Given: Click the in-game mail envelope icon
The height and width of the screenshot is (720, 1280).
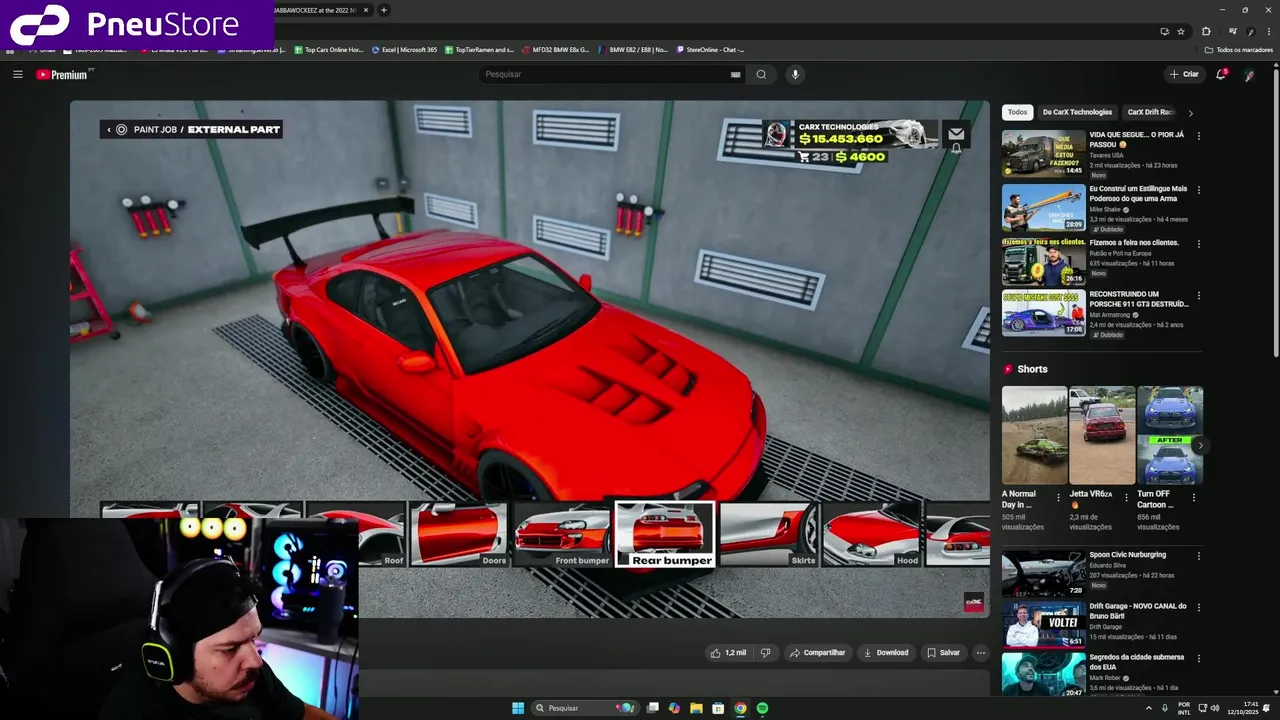Looking at the screenshot, I should pos(956,133).
